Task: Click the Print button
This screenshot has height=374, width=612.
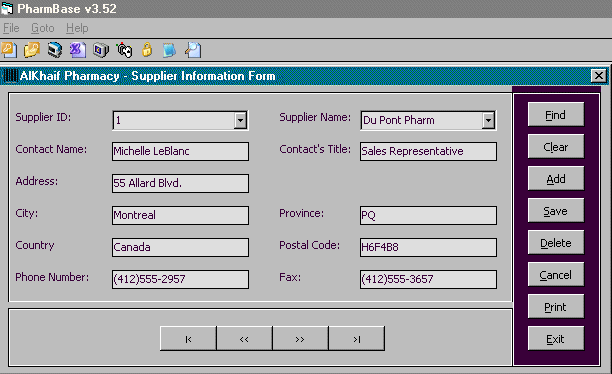Action: [556, 307]
